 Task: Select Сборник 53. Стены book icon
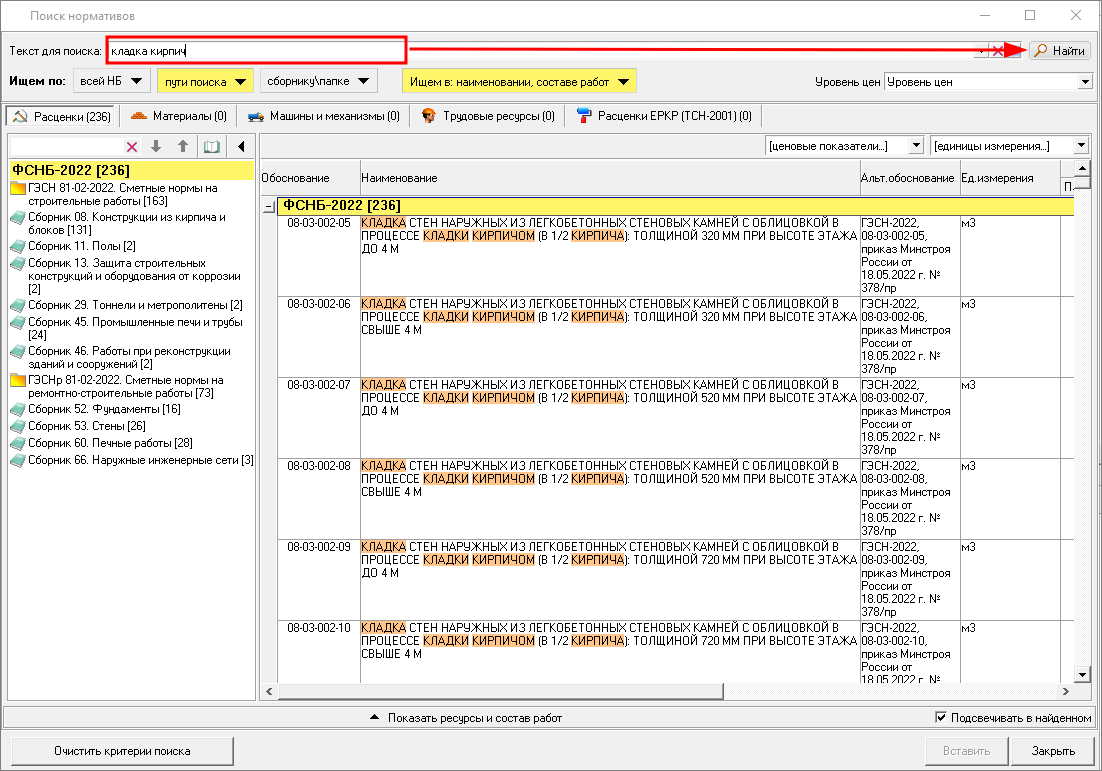[x=18, y=426]
